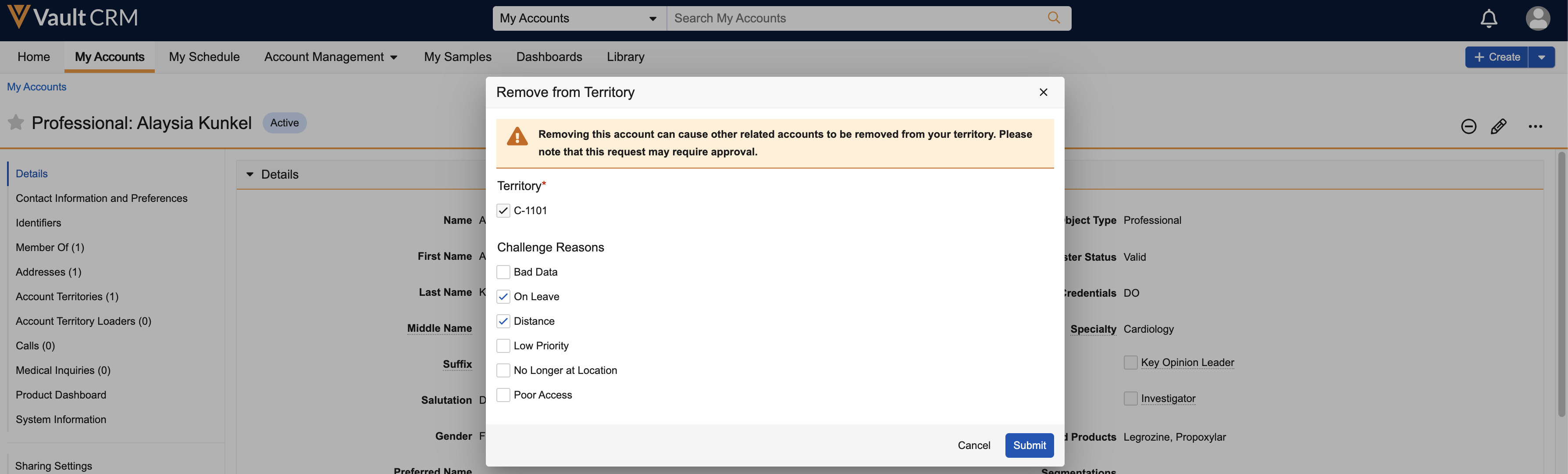This screenshot has width=1568, height=474.
Task: Enable the Poor Access checkbox
Action: [x=503, y=395]
